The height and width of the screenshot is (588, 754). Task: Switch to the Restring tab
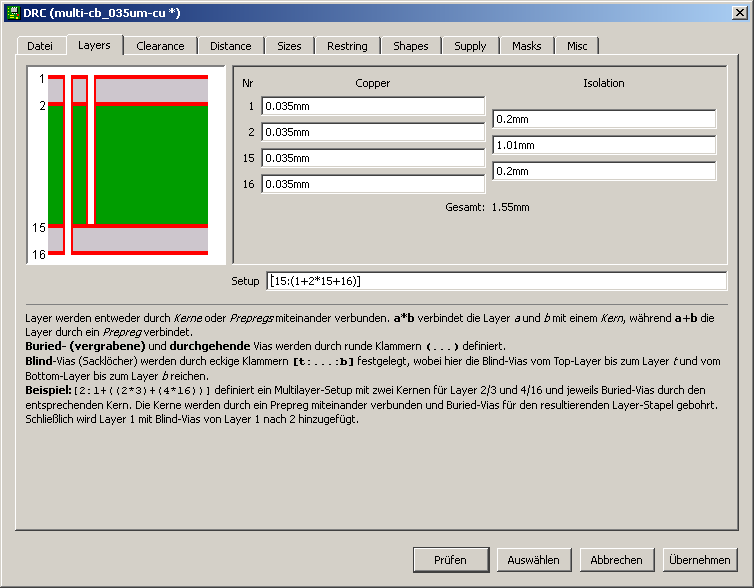(347, 46)
